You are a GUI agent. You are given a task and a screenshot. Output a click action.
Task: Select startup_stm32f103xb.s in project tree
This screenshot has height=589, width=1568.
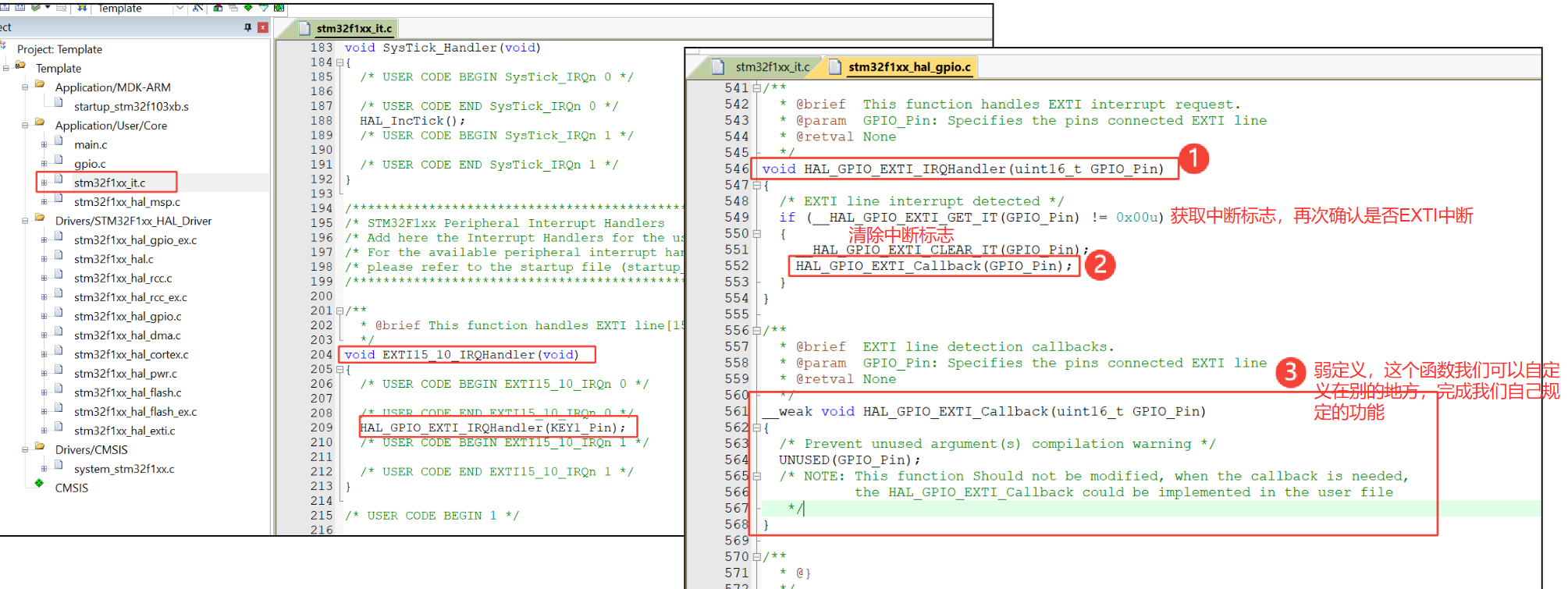click(x=131, y=107)
